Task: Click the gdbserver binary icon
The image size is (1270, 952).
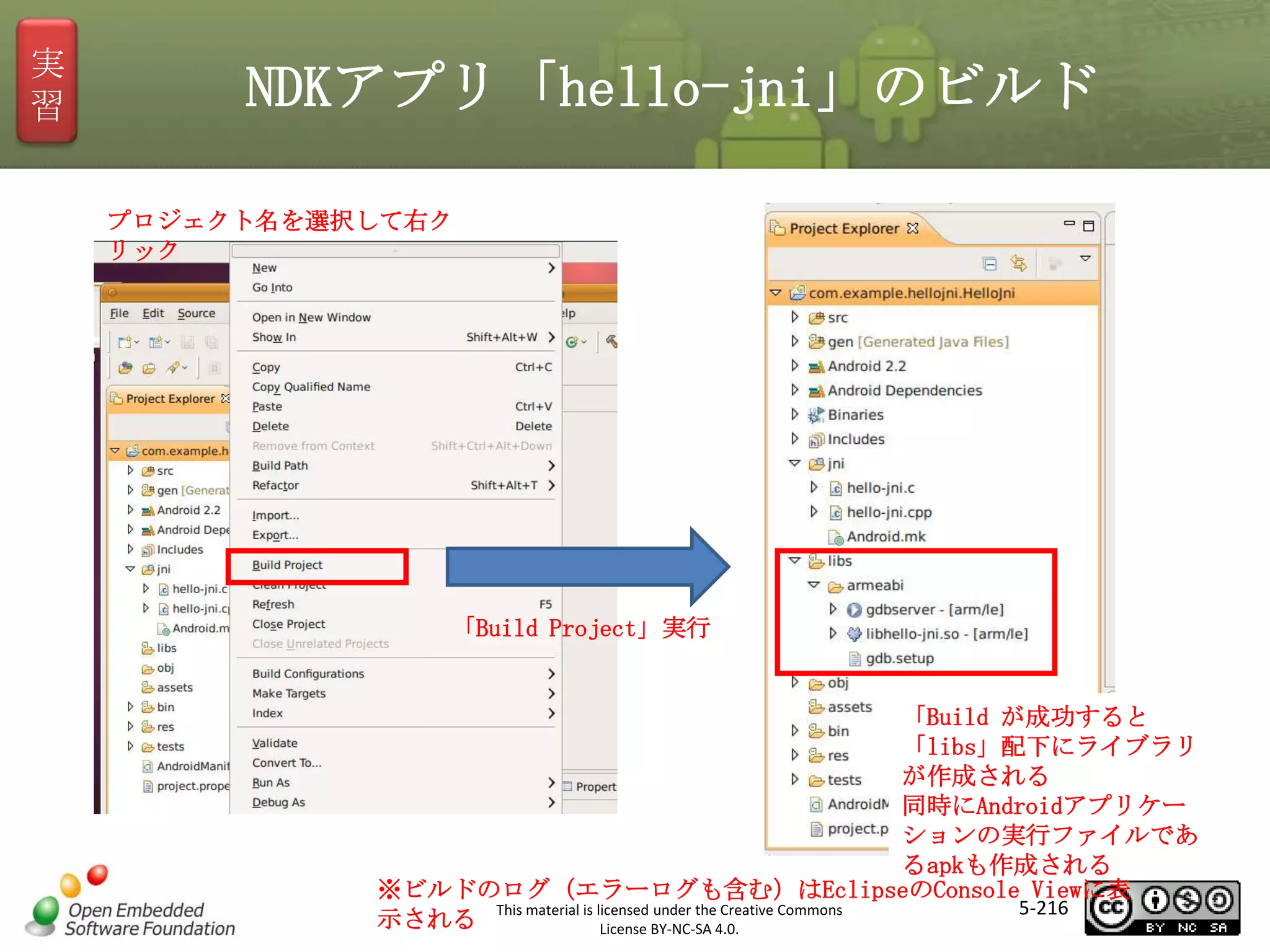Action: click(854, 610)
